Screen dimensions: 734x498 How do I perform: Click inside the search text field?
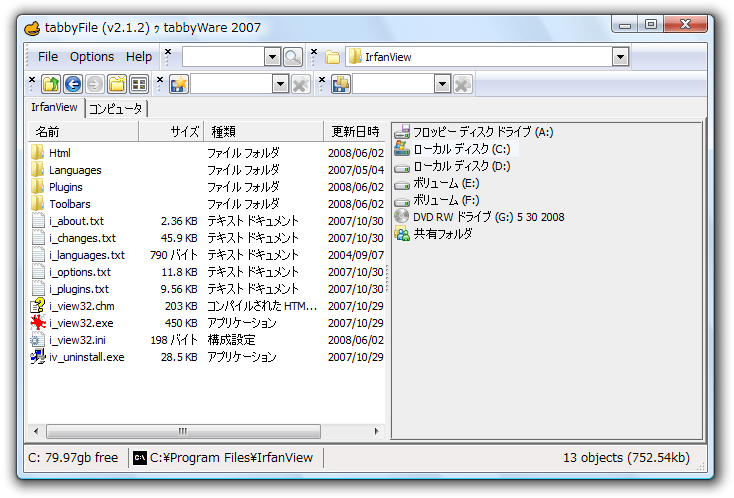[223, 57]
